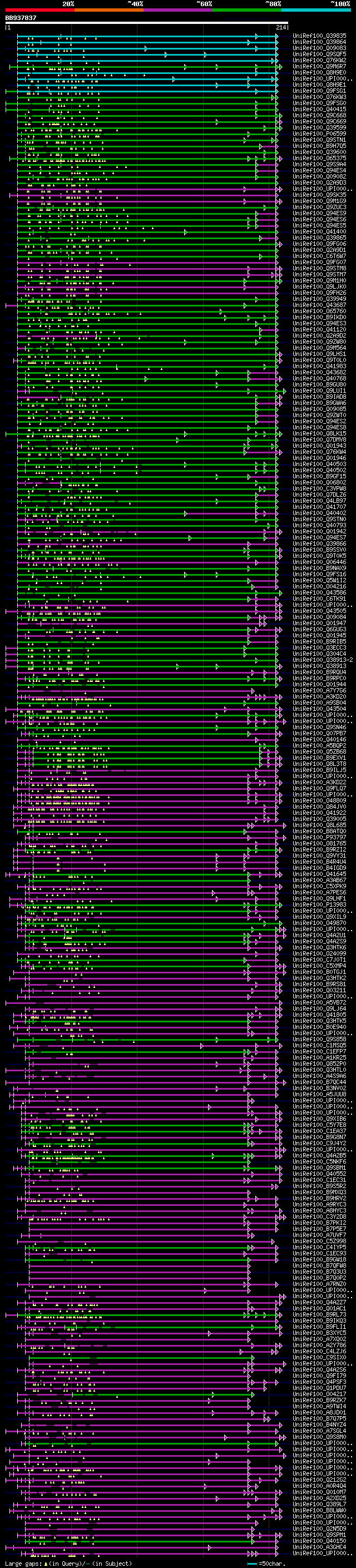Click UniRef100_Q9LHS1 label

point(319,354)
